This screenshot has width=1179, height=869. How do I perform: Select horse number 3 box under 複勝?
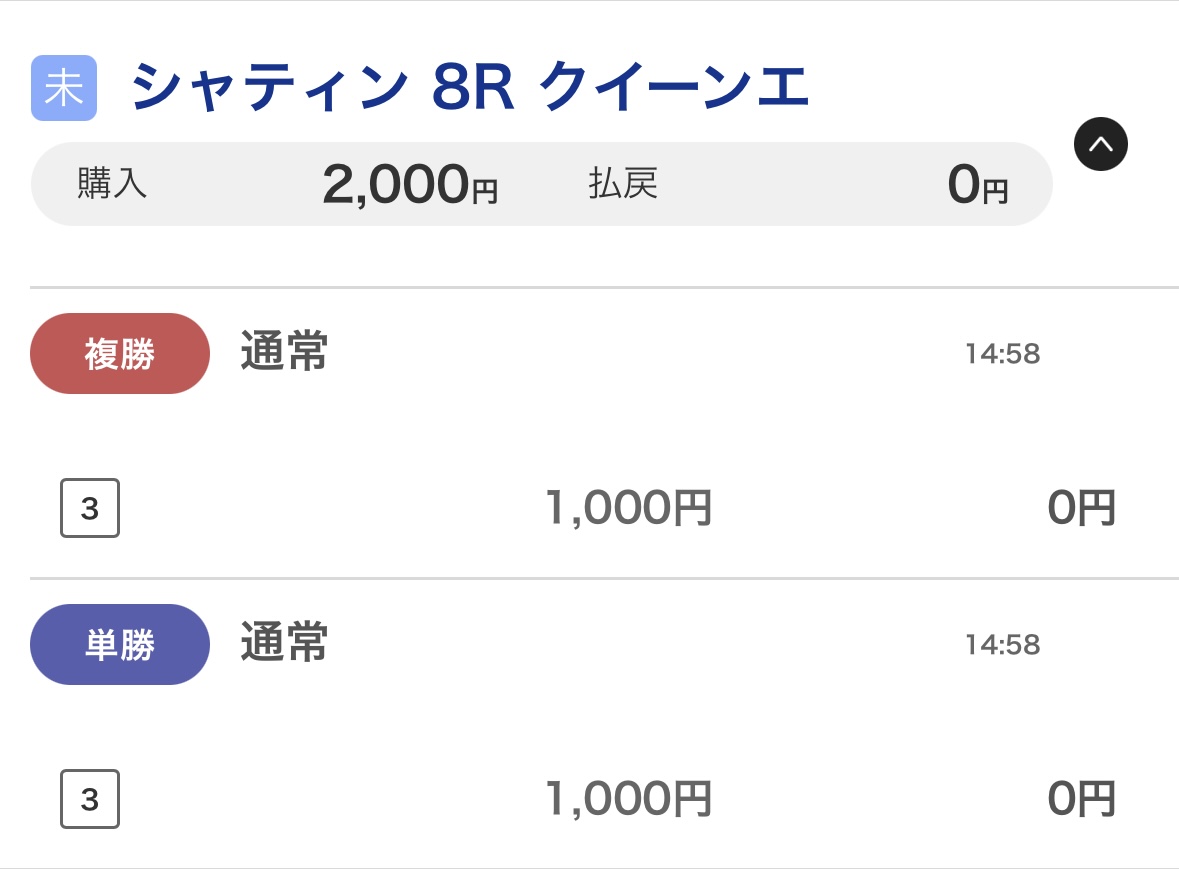click(90, 509)
